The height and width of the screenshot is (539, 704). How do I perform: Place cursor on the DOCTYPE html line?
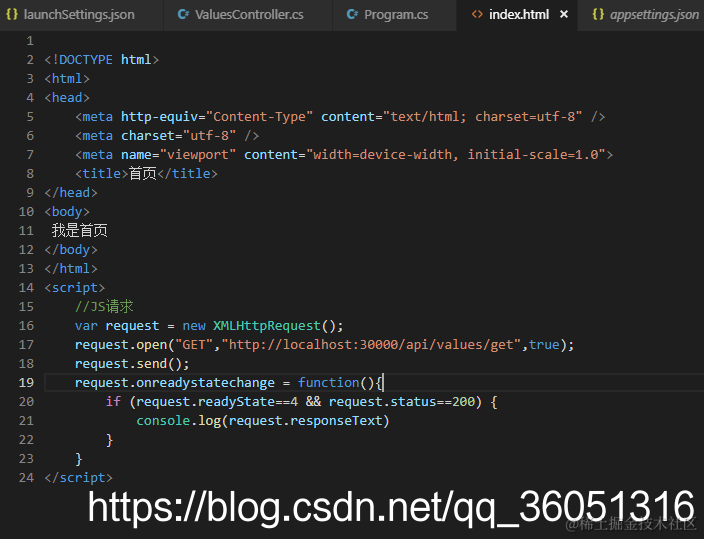102,60
